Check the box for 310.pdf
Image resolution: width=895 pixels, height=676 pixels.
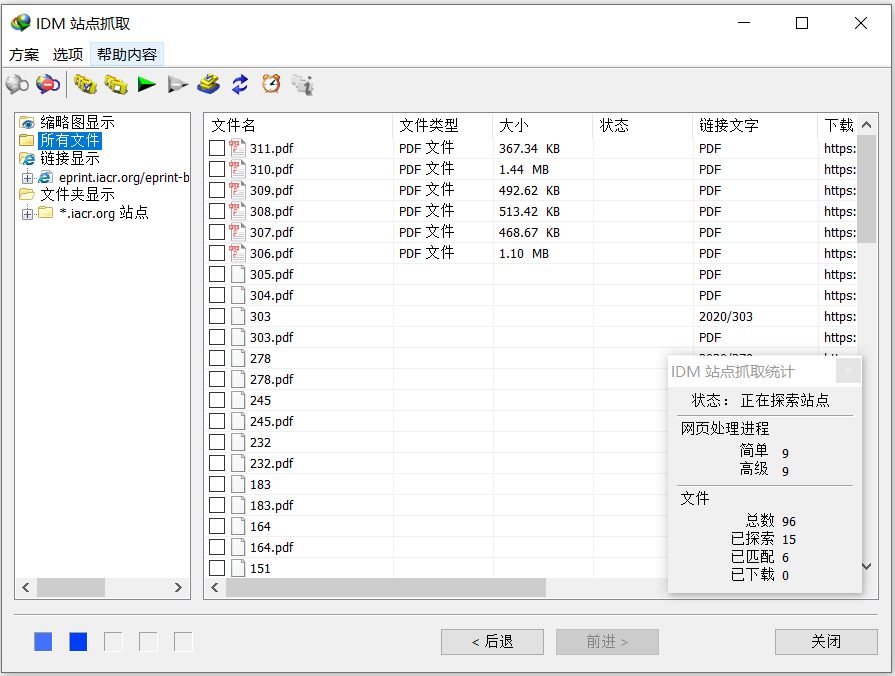(x=217, y=169)
